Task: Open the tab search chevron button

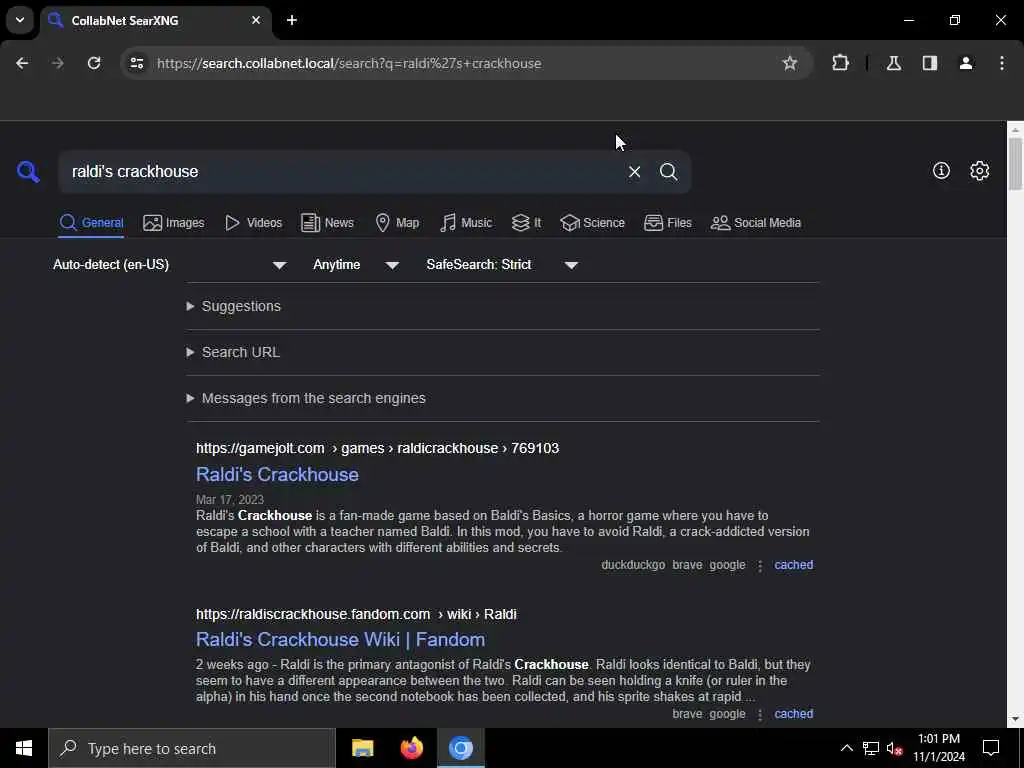Action: click(x=20, y=20)
